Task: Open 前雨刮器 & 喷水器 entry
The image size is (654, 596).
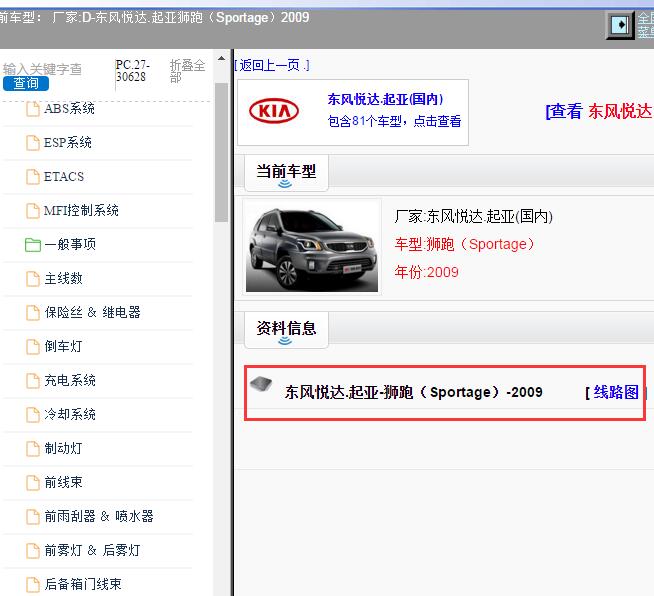Action: pyautogui.click(x=99, y=516)
